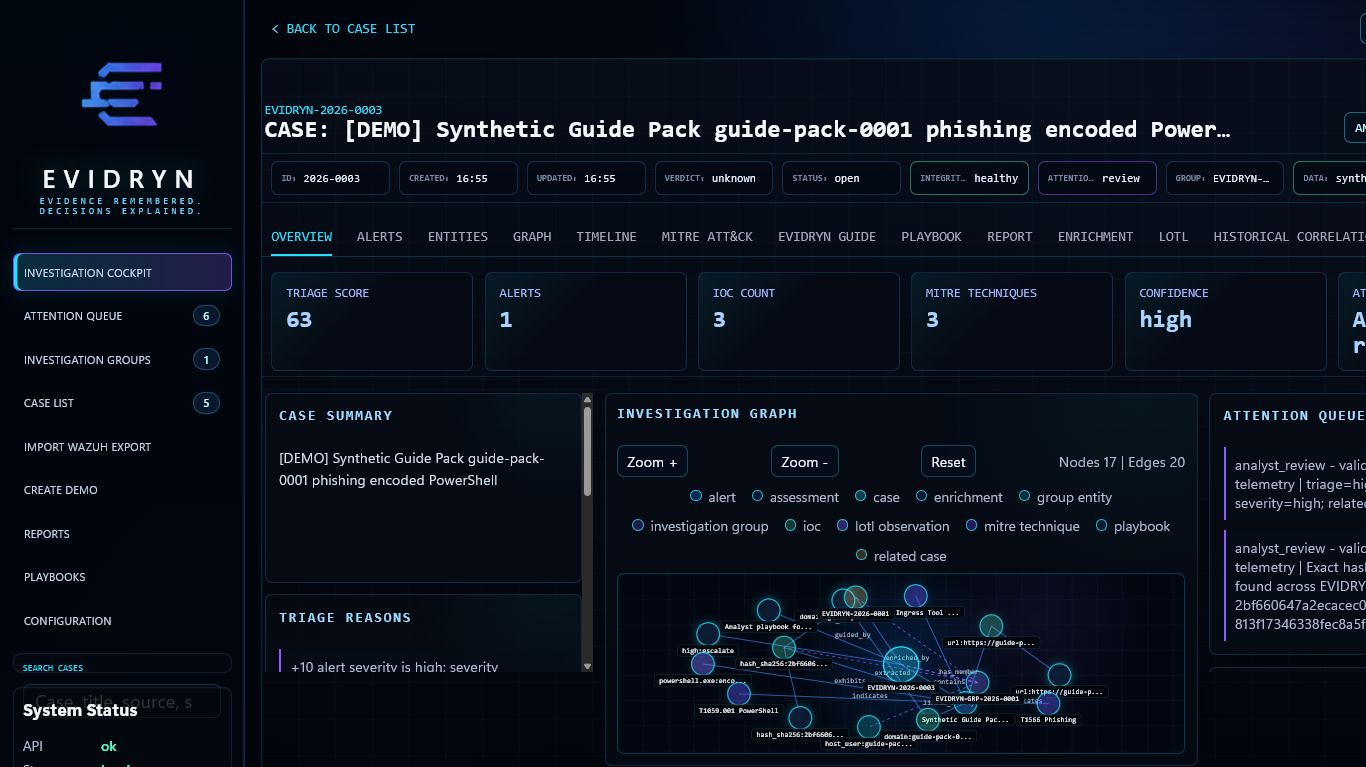This screenshot has height=767, width=1366.
Task: Go back to case list
Action: click(x=343, y=29)
